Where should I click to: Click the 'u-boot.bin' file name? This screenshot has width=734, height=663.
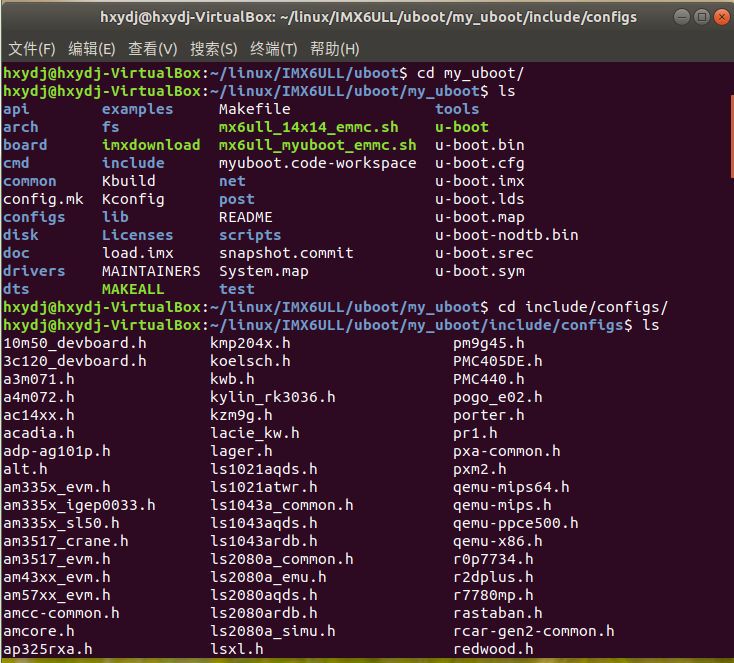pyautogui.click(x=480, y=145)
